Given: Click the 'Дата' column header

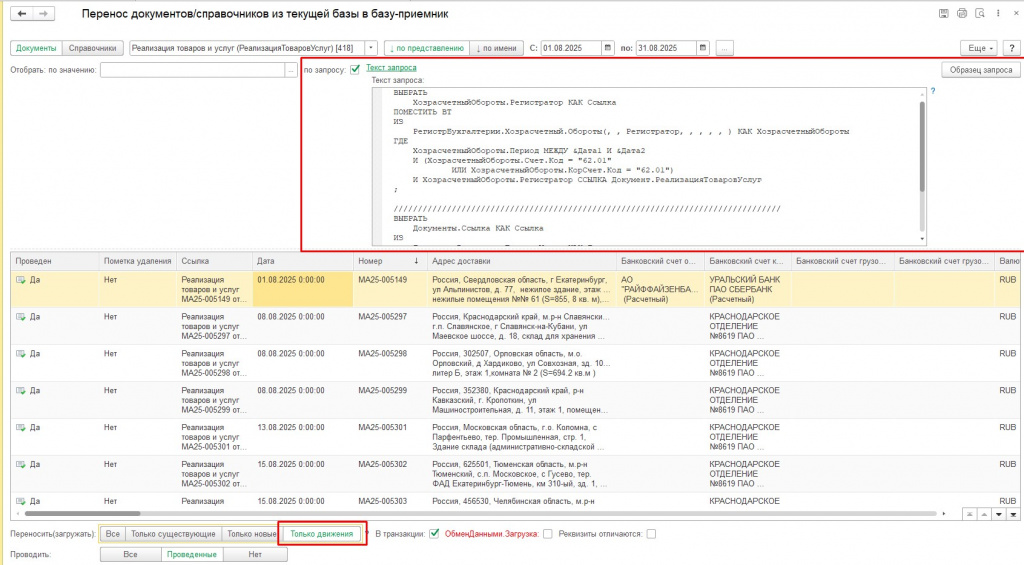Looking at the screenshot, I should 302,261.
